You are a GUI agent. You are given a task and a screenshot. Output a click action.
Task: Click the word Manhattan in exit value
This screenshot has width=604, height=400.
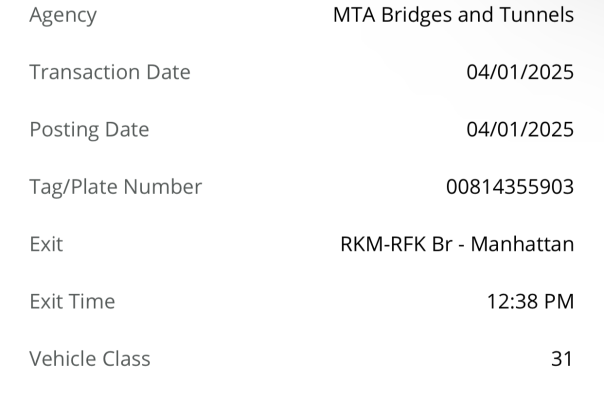click(x=522, y=244)
